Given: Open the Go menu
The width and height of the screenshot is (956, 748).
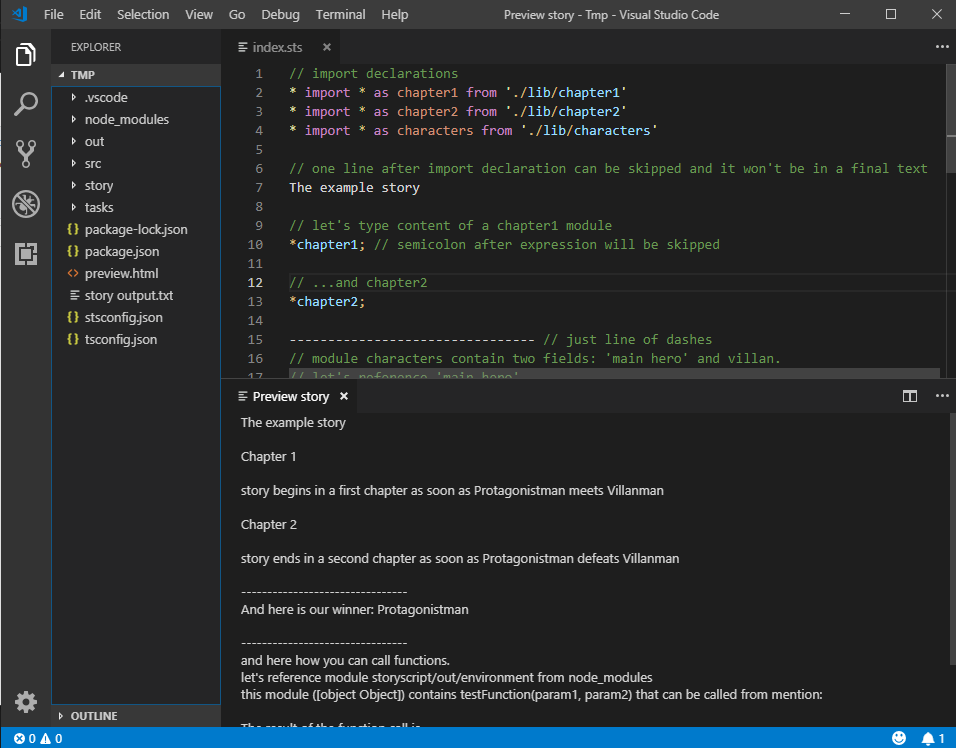Looking at the screenshot, I should click(237, 15).
